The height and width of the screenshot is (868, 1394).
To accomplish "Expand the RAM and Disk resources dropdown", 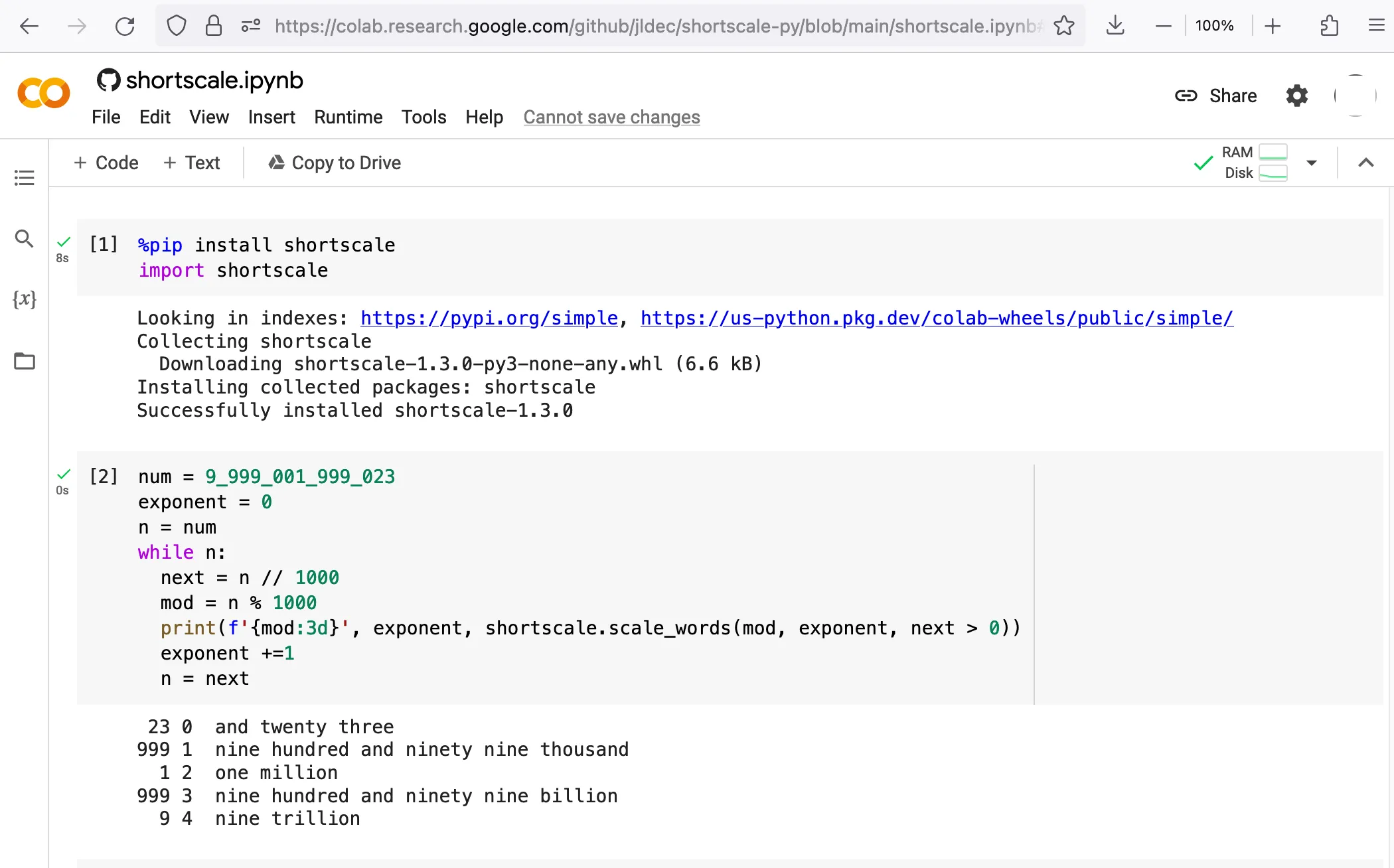I will 1311,163.
